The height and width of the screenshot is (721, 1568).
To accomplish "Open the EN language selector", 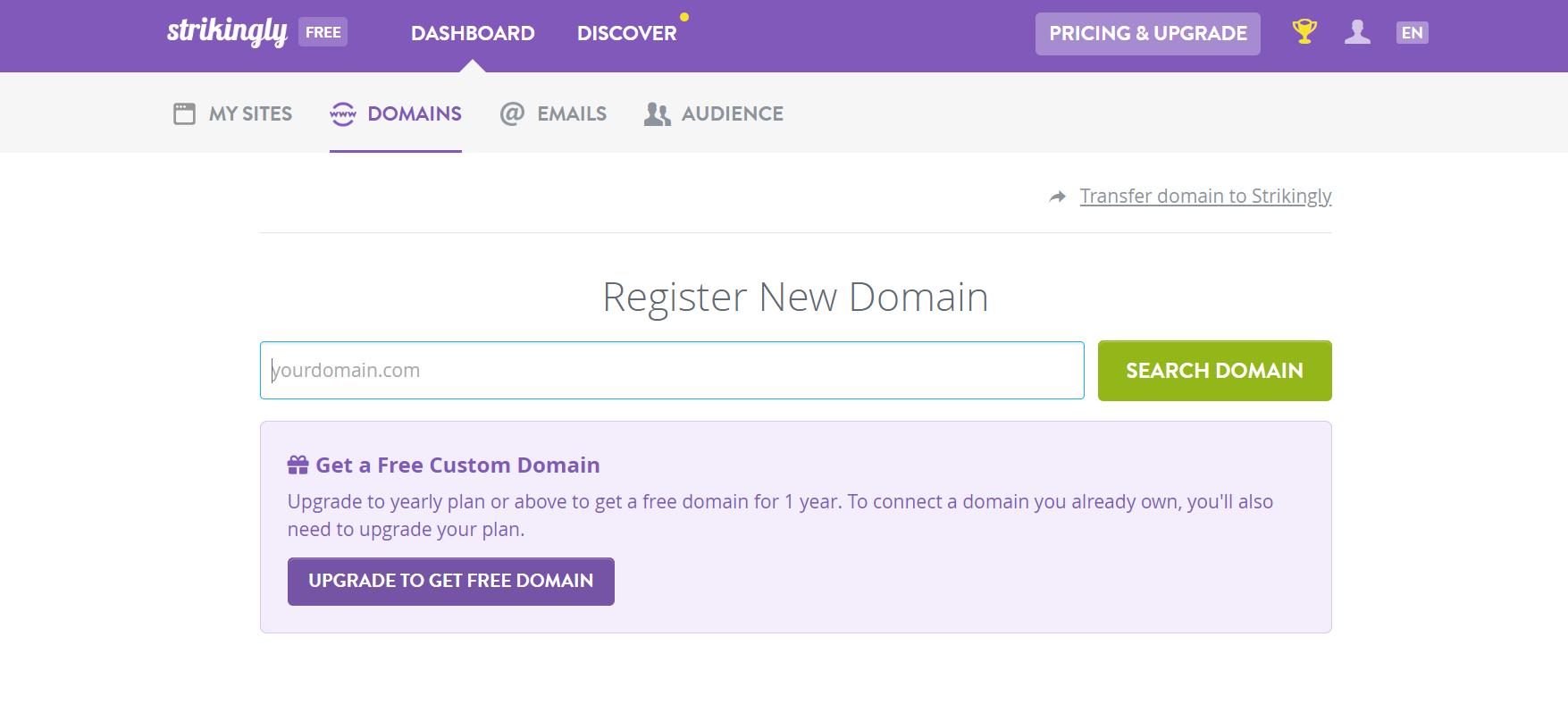I will pyautogui.click(x=1412, y=33).
